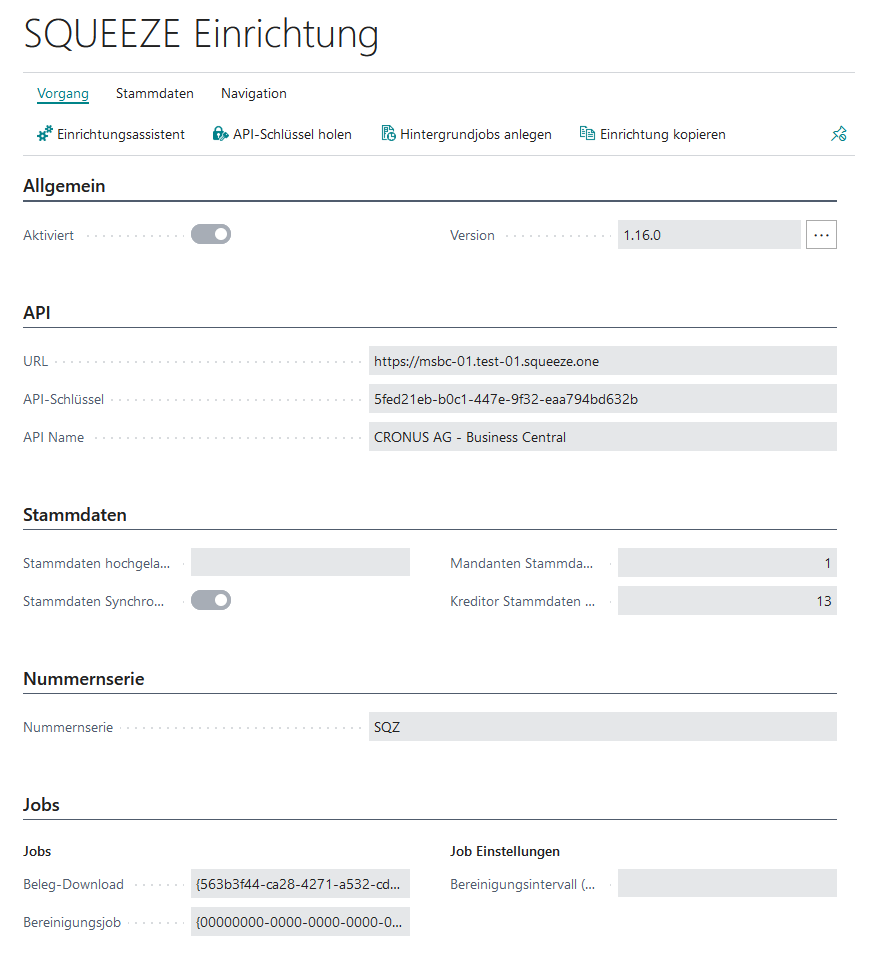This screenshot has height=968, width=877.
Task: Open the Vorgang menu tab
Action: pyautogui.click(x=63, y=94)
